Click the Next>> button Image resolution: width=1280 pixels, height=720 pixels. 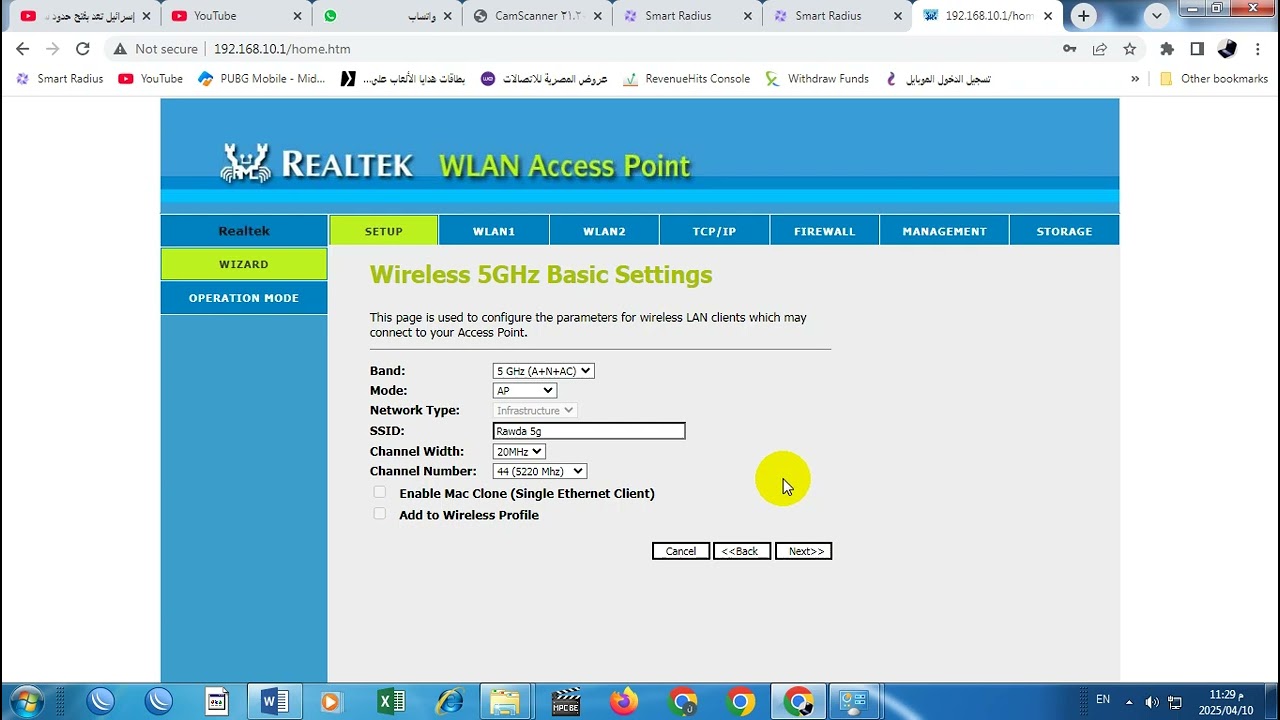[x=804, y=551]
